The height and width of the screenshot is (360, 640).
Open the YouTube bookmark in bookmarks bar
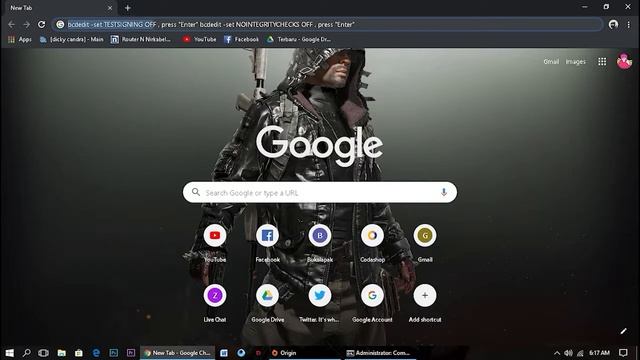[x=199, y=40]
